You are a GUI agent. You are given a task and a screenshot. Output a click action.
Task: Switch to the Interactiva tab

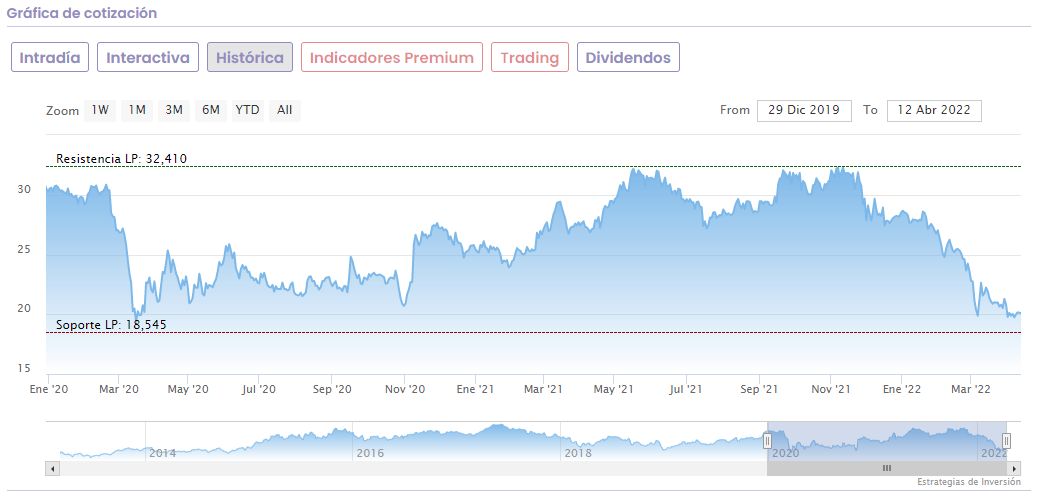pyautogui.click(x=148, y=57)
